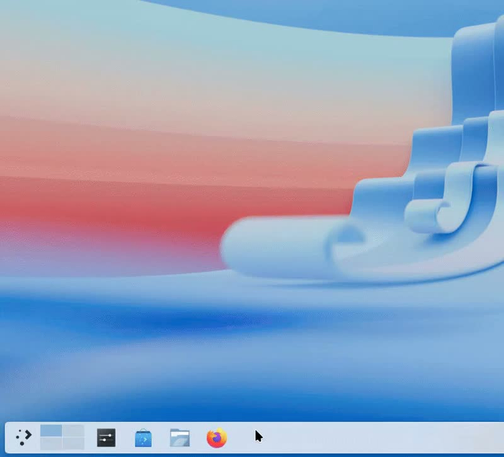
Task: Launch System Settings from the panel
Action: click(106, 438)
